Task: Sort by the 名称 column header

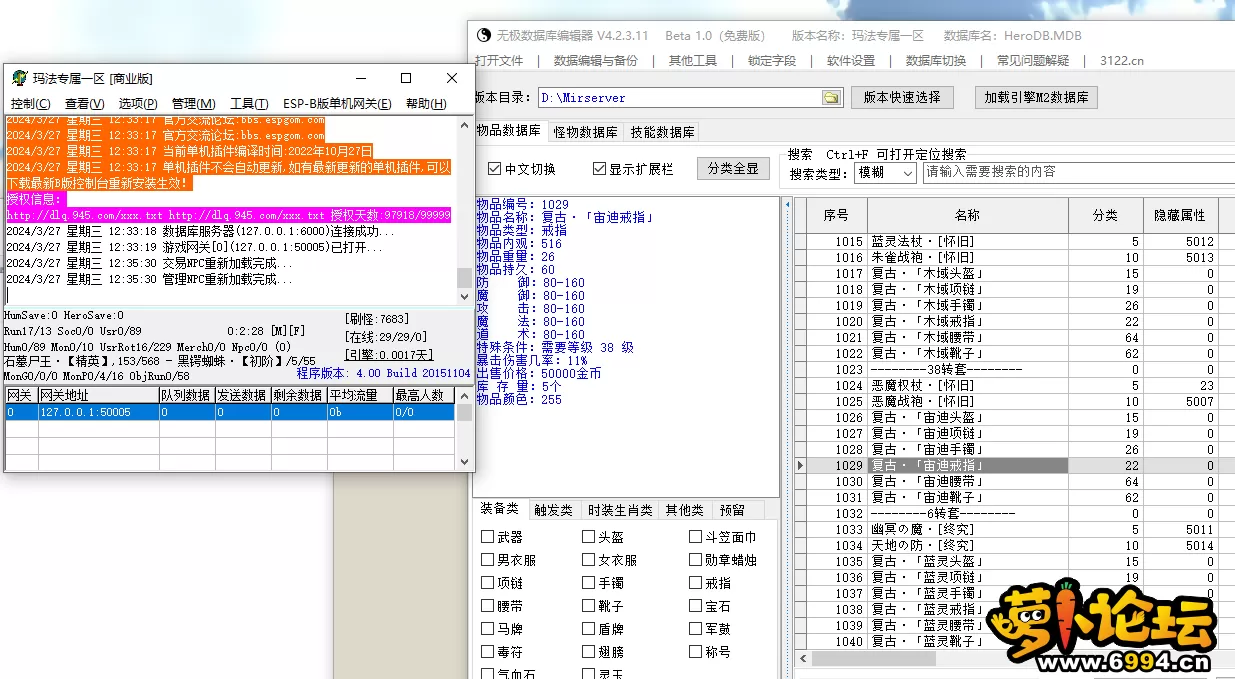Action: click(x=967, y=215)
